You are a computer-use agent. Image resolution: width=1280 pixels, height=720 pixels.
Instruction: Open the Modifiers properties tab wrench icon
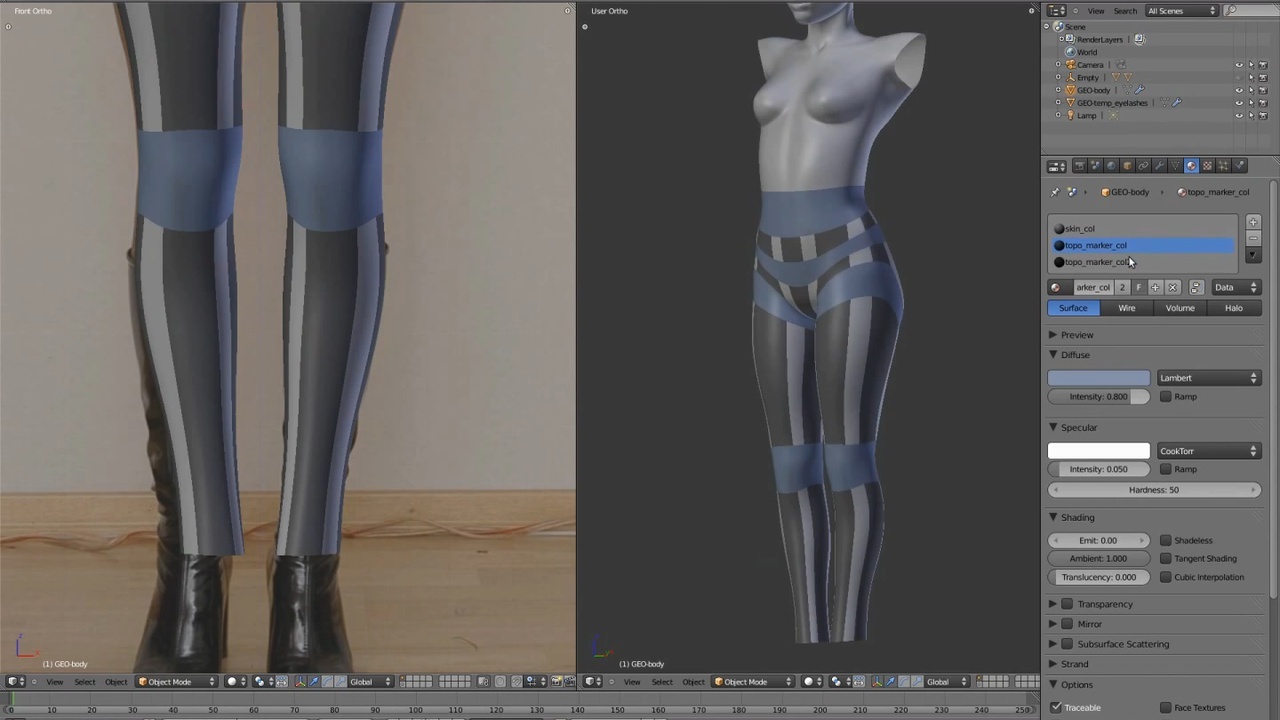(1159, 166)
